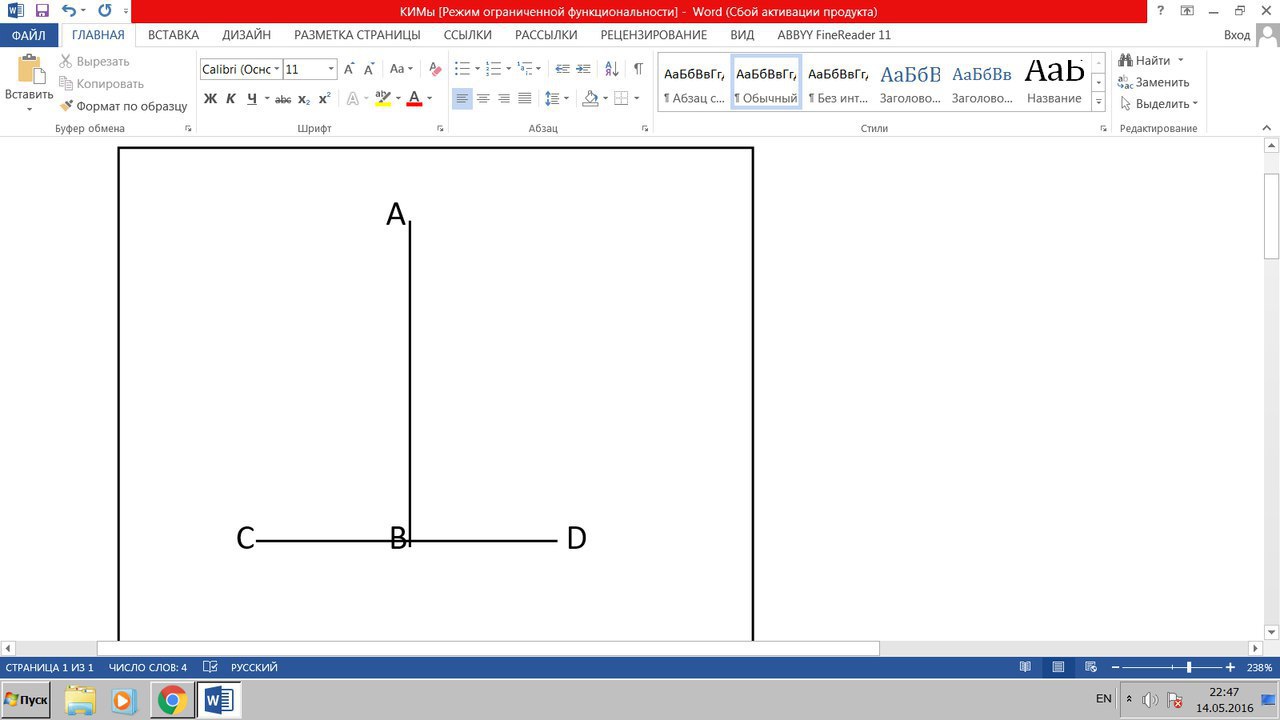Click the Format Painter brush icon
This screenshot has height=720, width=1280.
[67, 106]
